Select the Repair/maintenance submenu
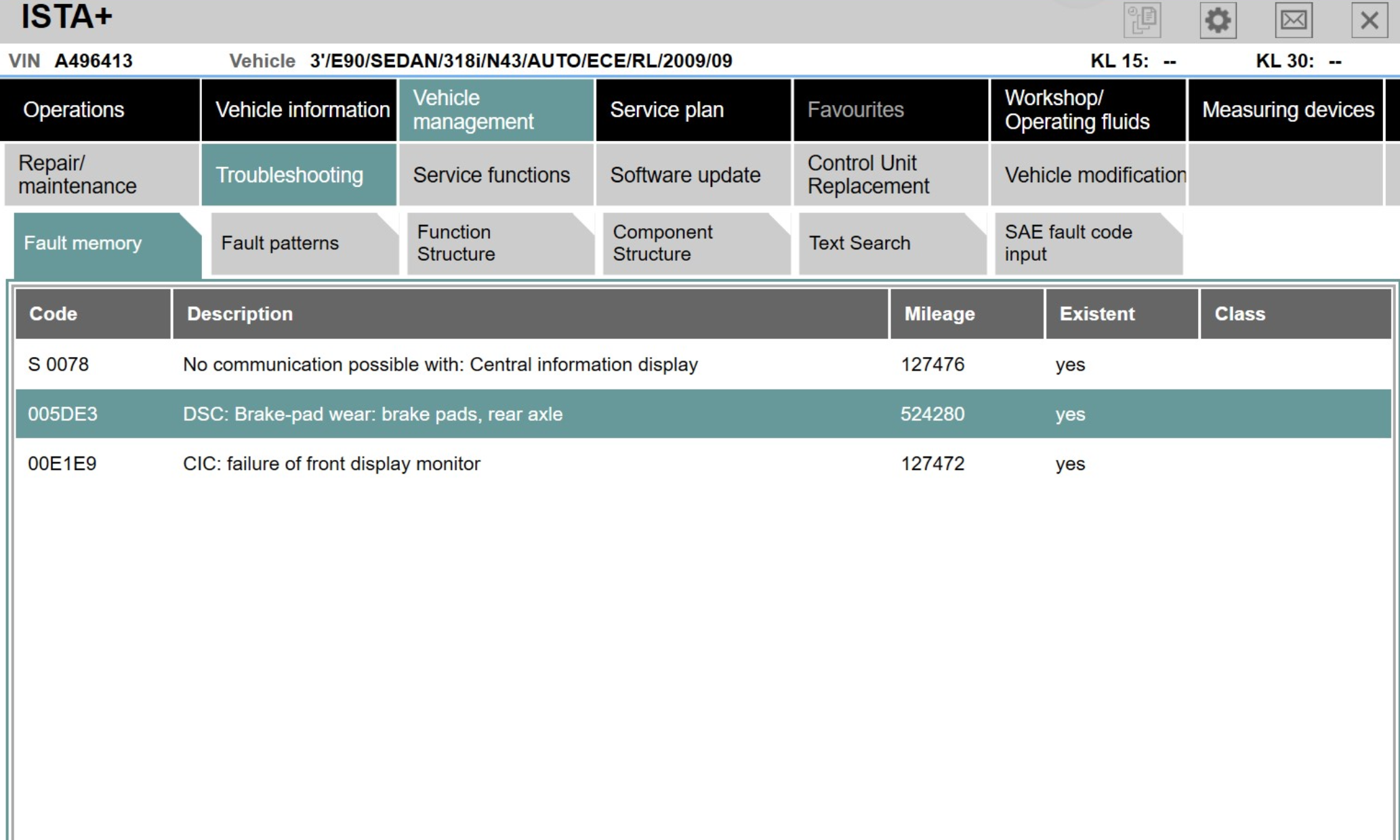 [x=102, y=175]
